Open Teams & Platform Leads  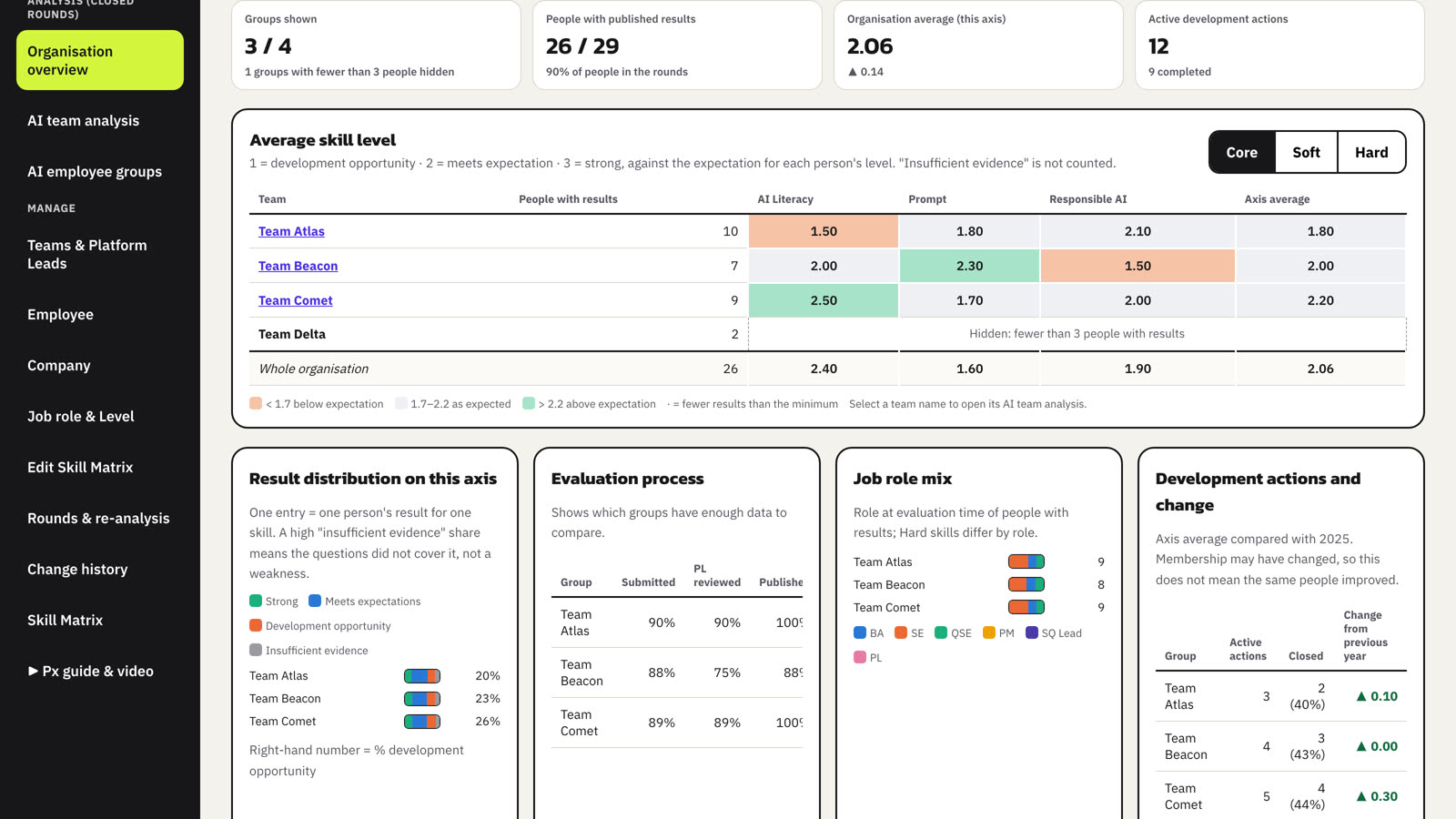100,254
